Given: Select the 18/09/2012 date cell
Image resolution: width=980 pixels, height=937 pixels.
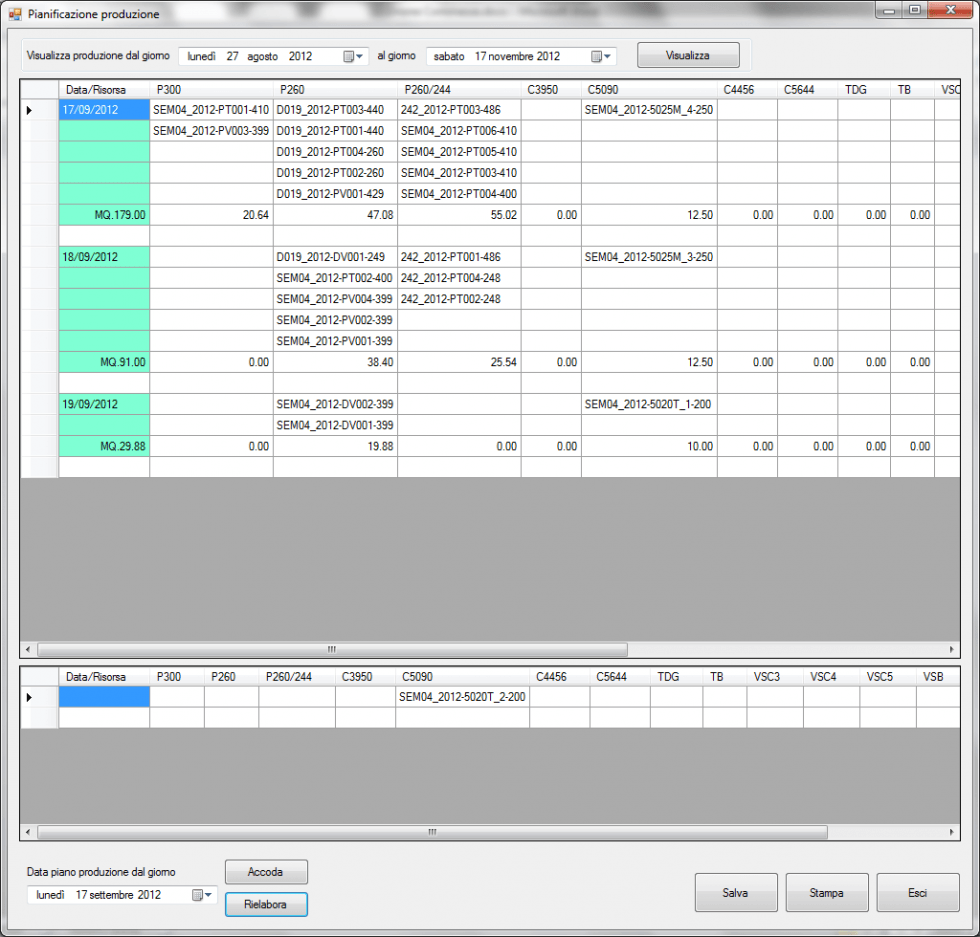Looking at the screenshot, I should 104,257.
